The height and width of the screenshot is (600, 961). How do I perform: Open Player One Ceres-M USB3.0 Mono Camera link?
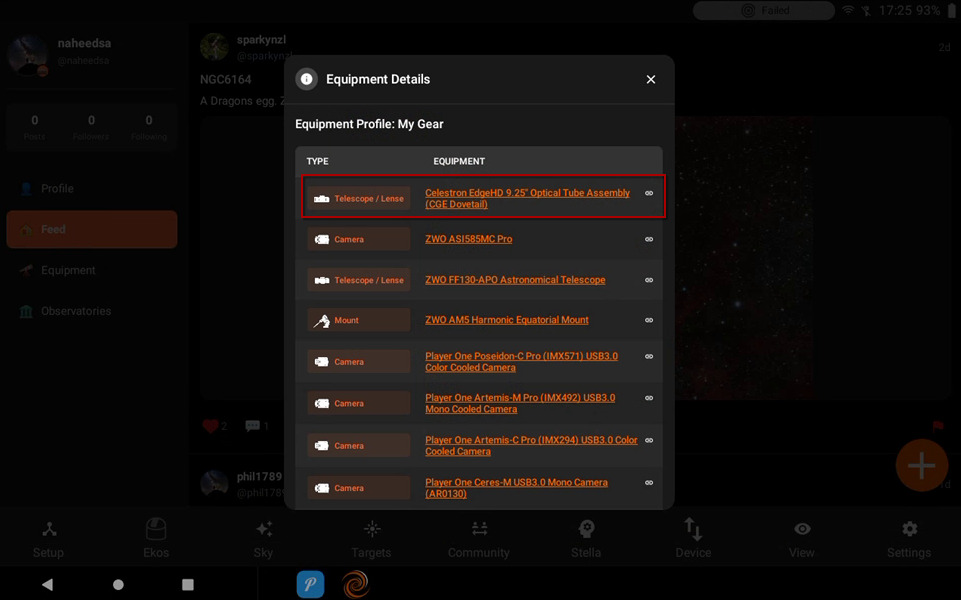[516, 488]
